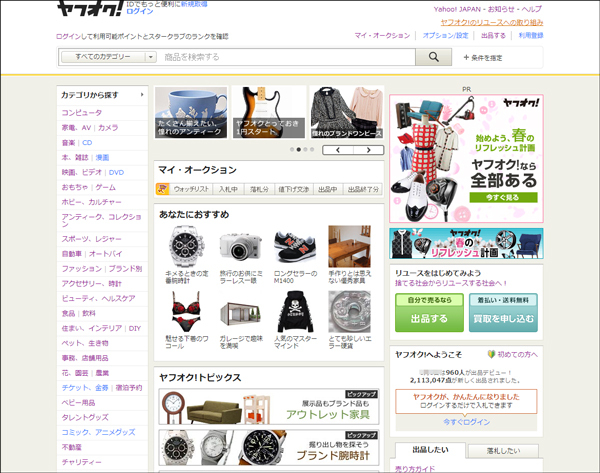
Task: Open the ブランド腕時計 topic banner
Action: (269, 448)
